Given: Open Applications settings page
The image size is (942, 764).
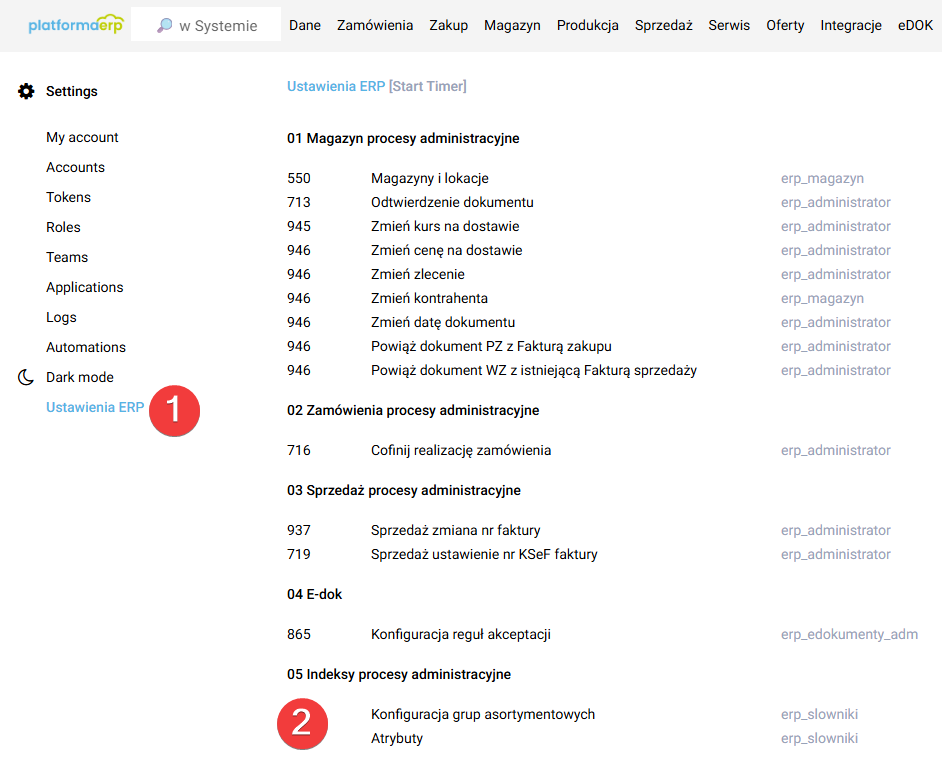Looking at the screenshot, I should pos(85,287).
